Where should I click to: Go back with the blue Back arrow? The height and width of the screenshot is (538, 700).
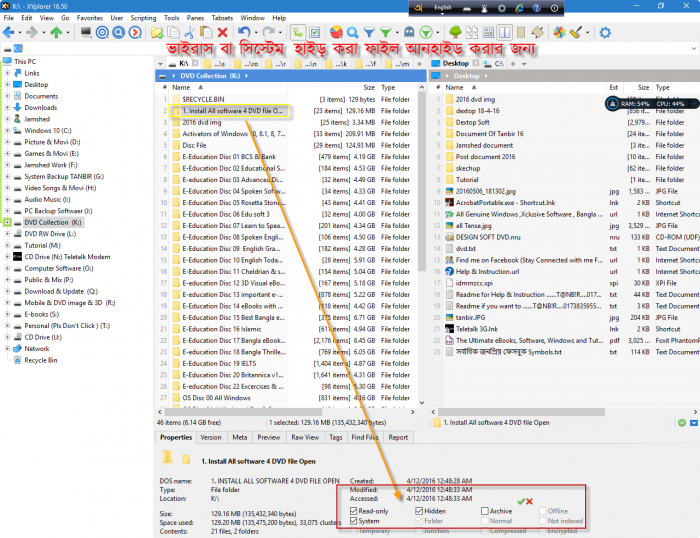(x=8, y=32)
